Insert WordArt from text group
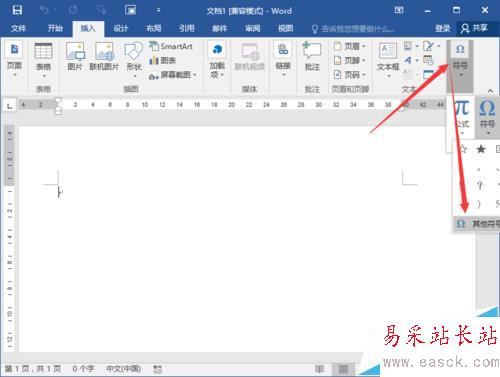 coord(410,60)
